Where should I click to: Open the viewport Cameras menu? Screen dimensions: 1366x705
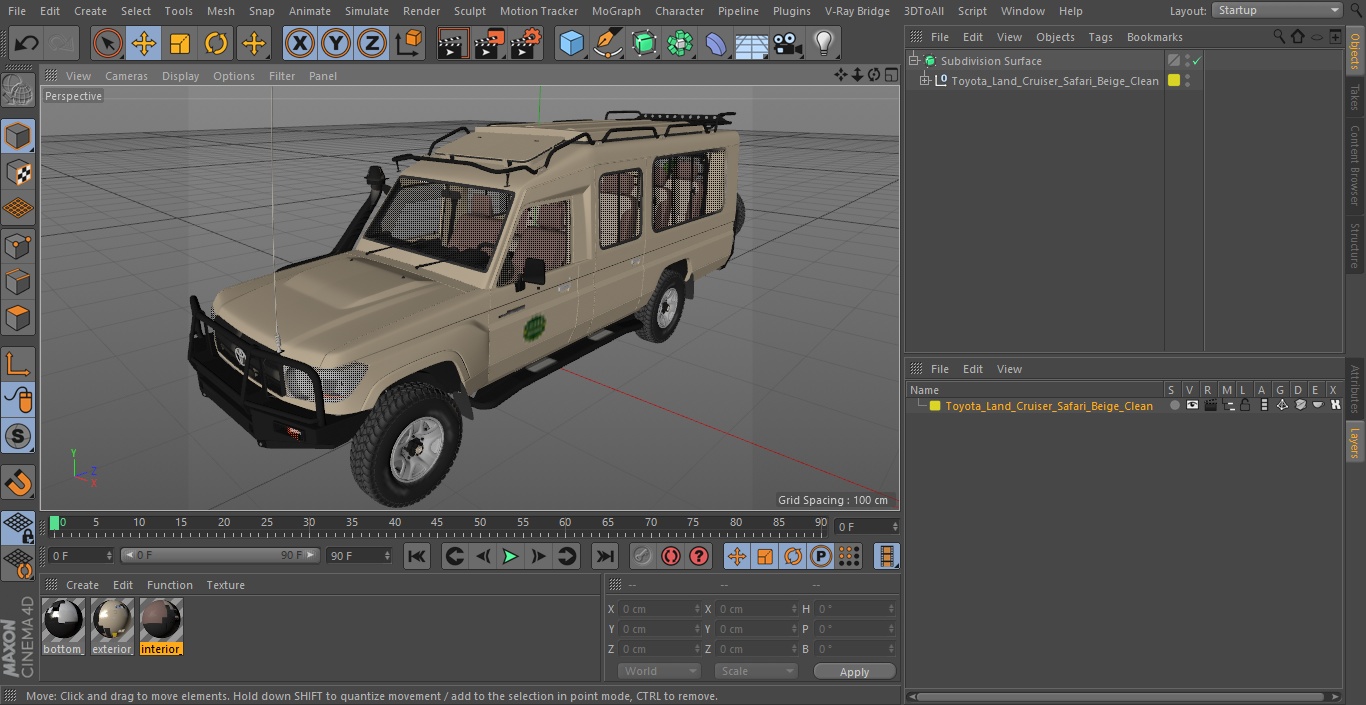point(126,76)
